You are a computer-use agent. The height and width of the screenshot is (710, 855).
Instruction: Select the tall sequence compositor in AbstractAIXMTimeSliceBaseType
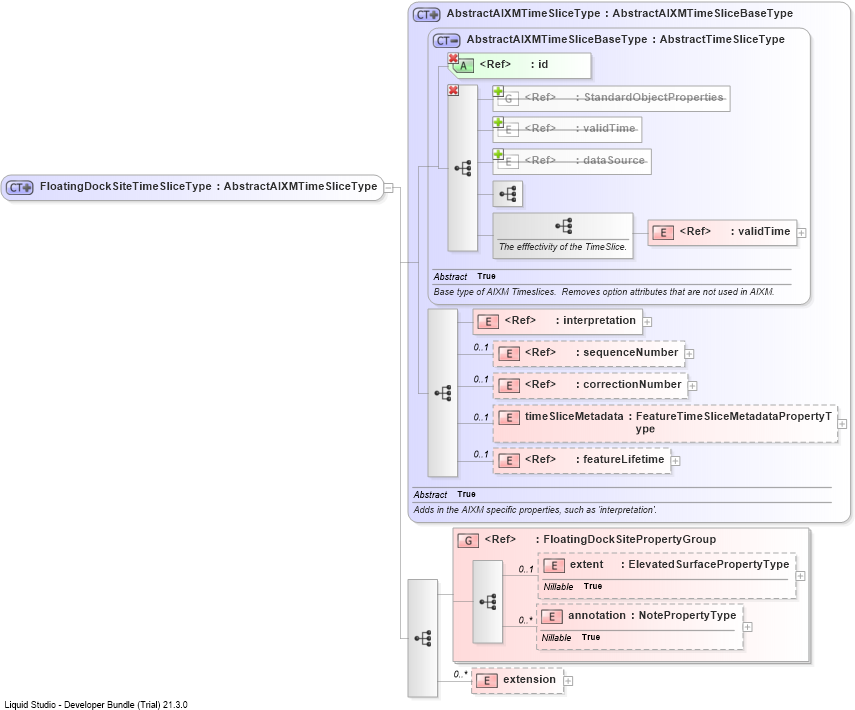462,168
